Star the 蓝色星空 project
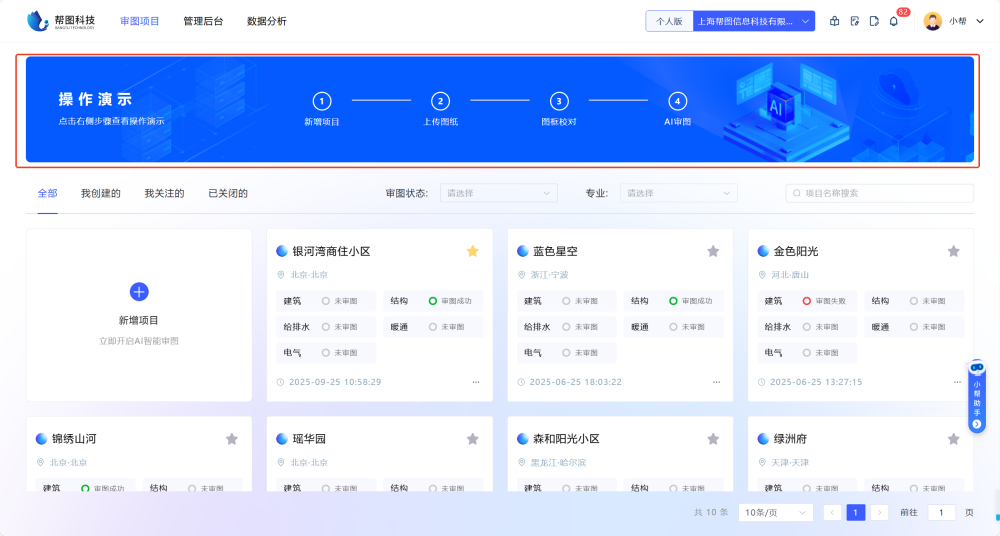 coord(713,251)
